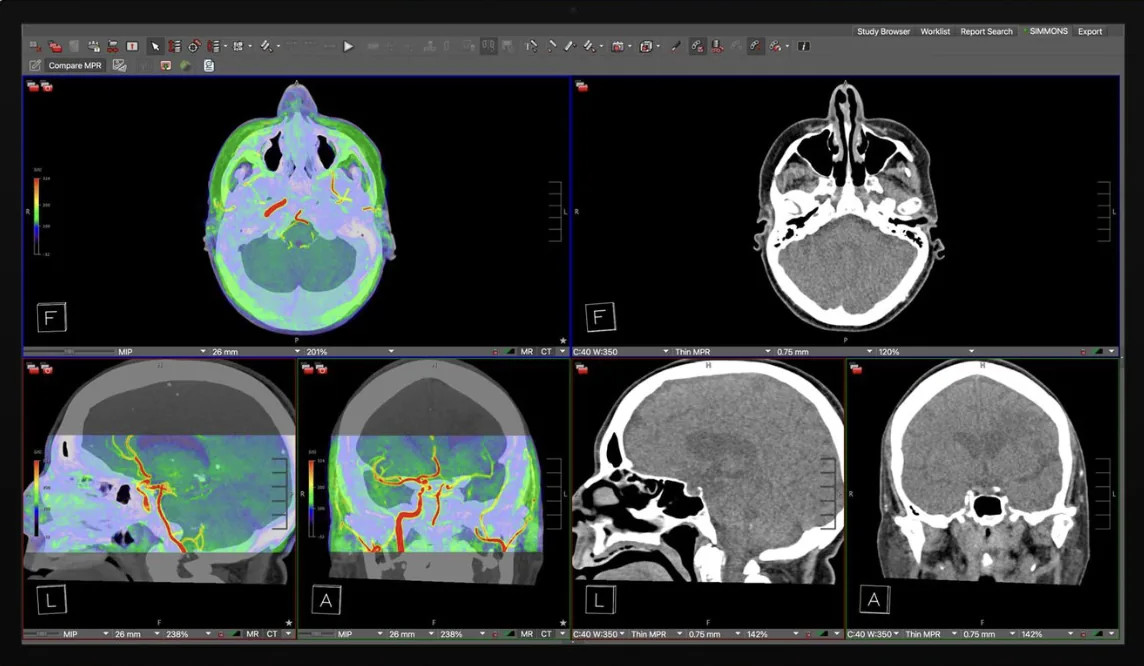Activate the Compare MPR tool
1144x666 pixels.
click(73, 65)
